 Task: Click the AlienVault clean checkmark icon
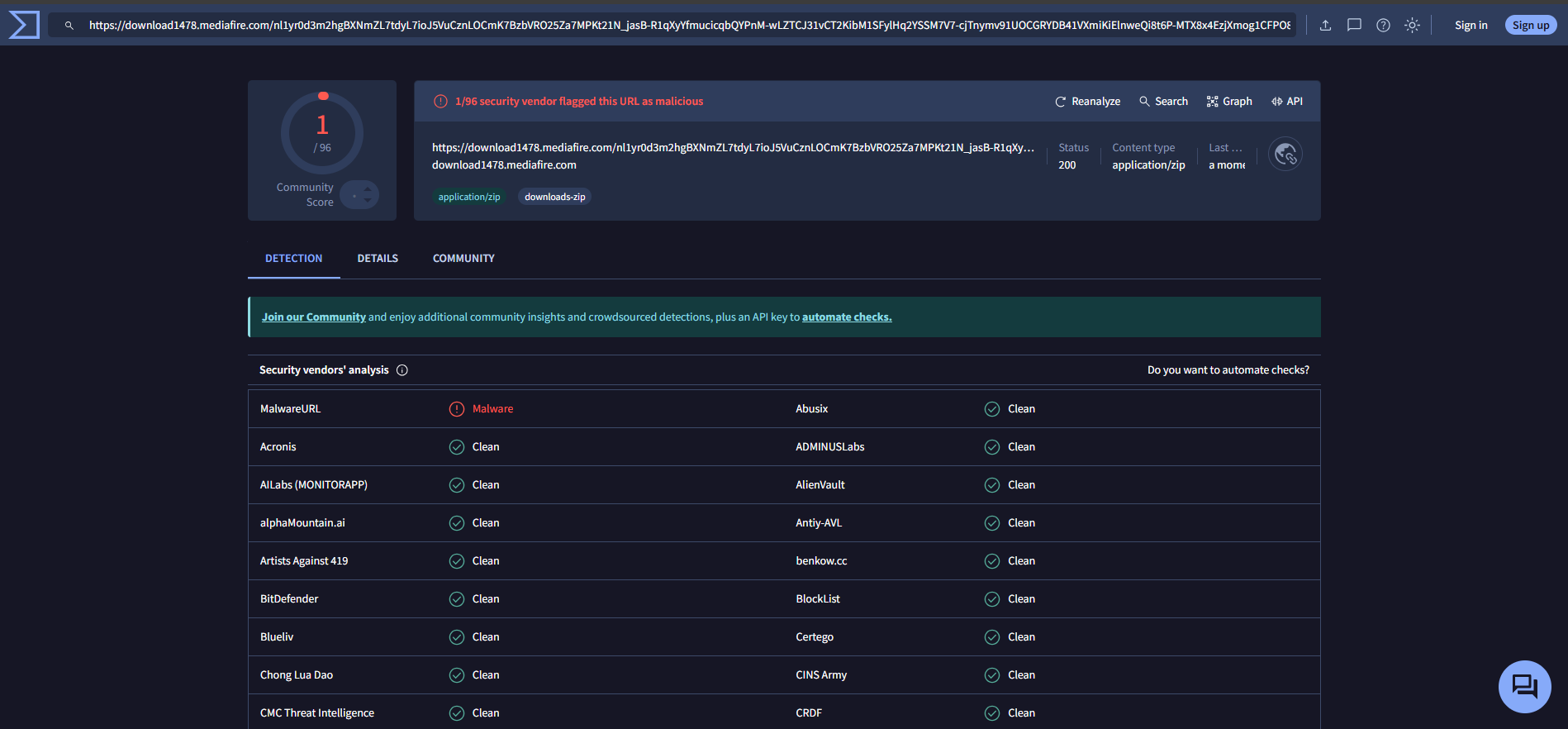(992, 485)
